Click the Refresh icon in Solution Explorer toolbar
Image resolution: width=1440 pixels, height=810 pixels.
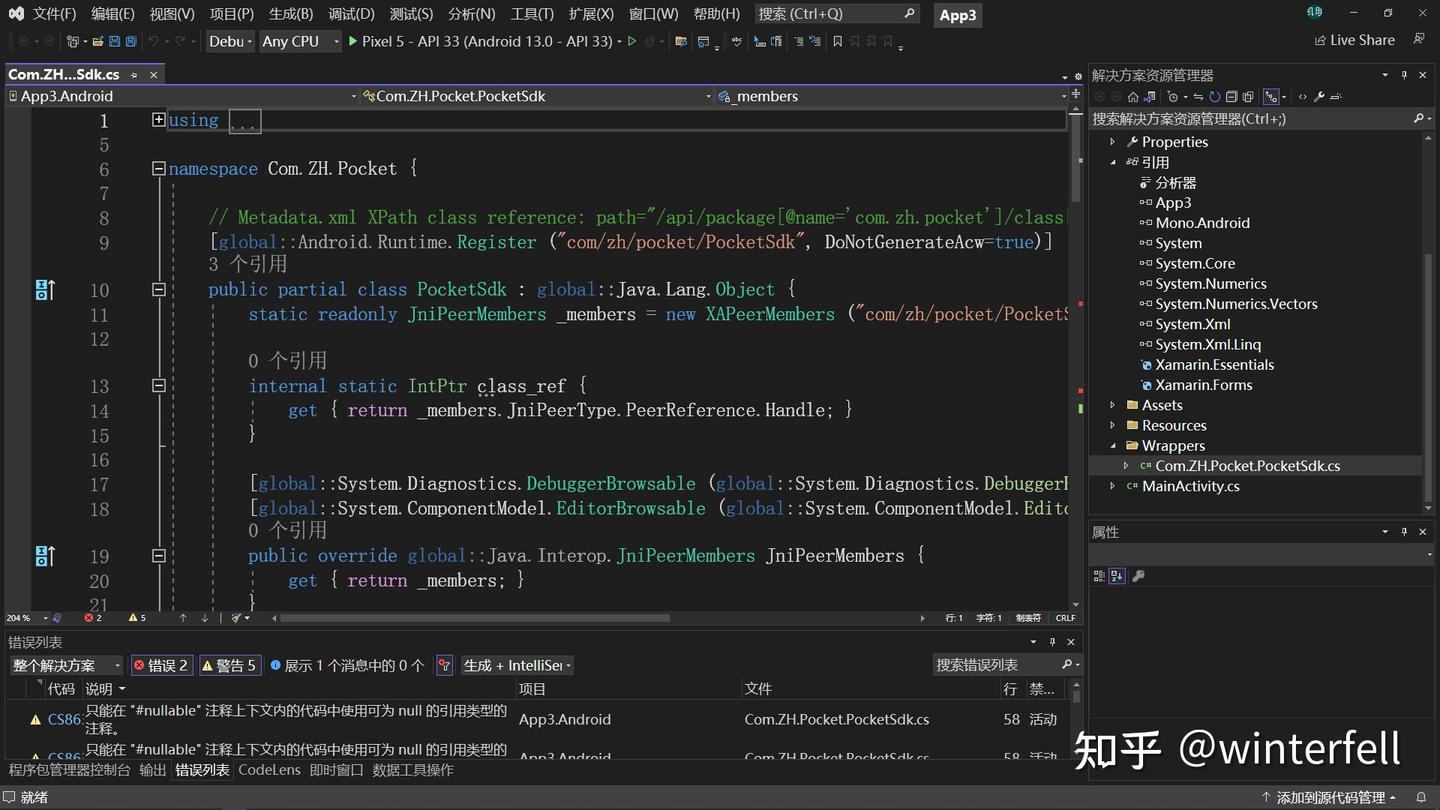(x=1214, y=97)
